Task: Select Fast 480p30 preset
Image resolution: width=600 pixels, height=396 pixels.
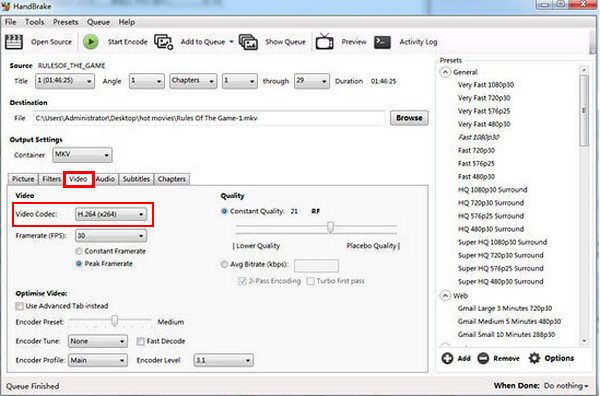Action: (x=476, y=177)
